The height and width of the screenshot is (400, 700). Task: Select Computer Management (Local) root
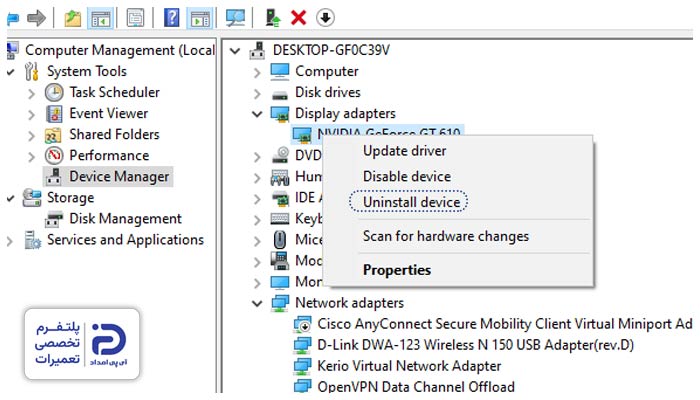pos(120,50)
